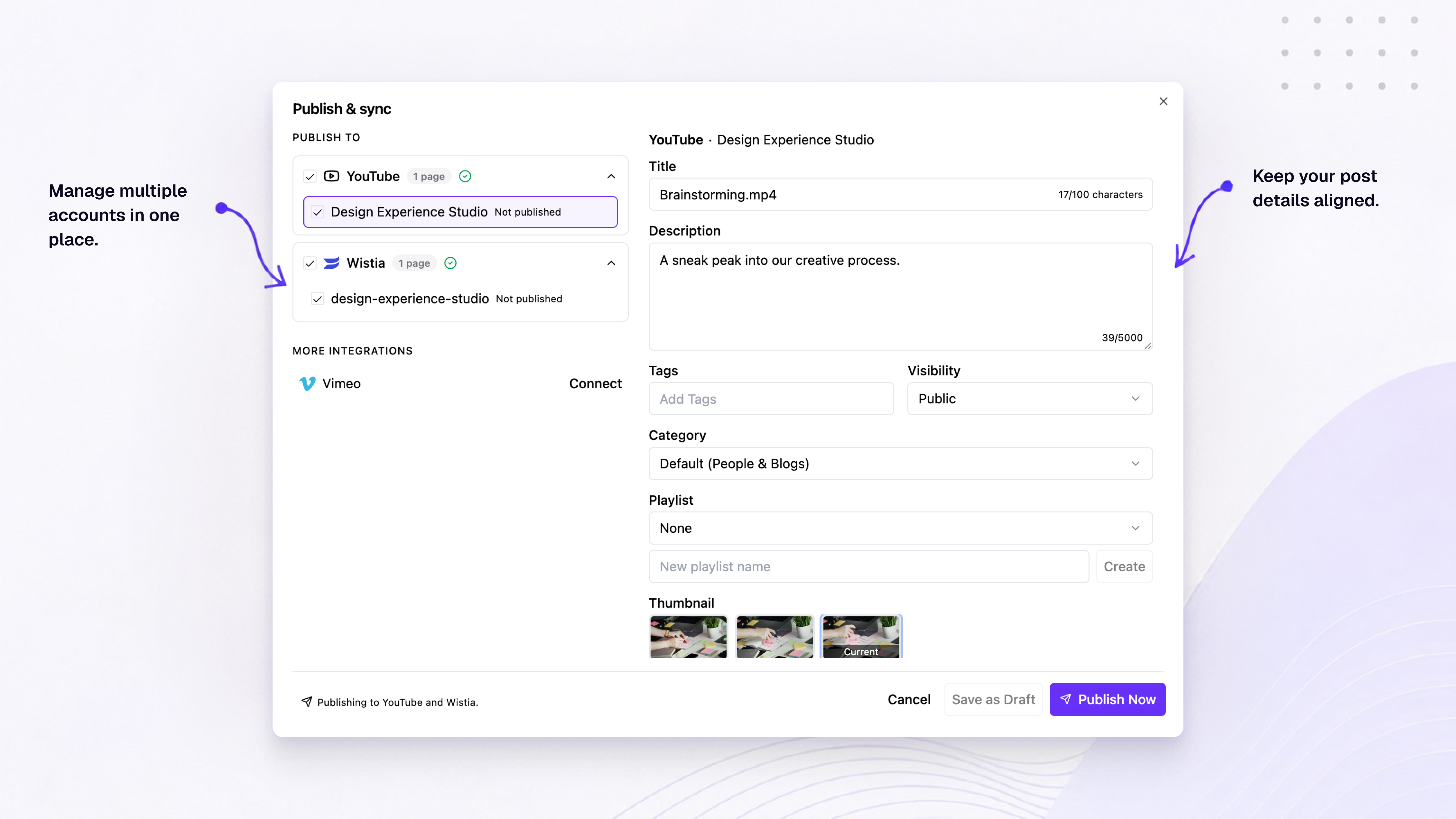Select the first thumbnail image
The image size is (1456, 819).
[689, 637]
